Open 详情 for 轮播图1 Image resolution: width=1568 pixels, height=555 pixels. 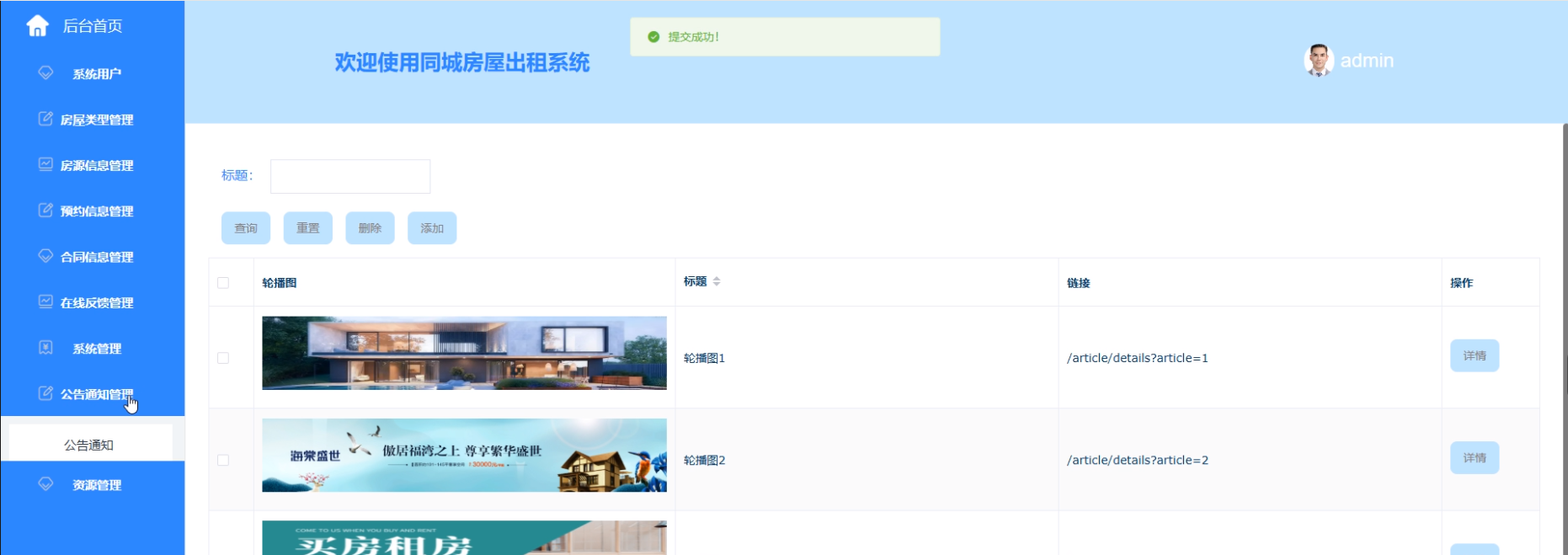(1475, 355)
